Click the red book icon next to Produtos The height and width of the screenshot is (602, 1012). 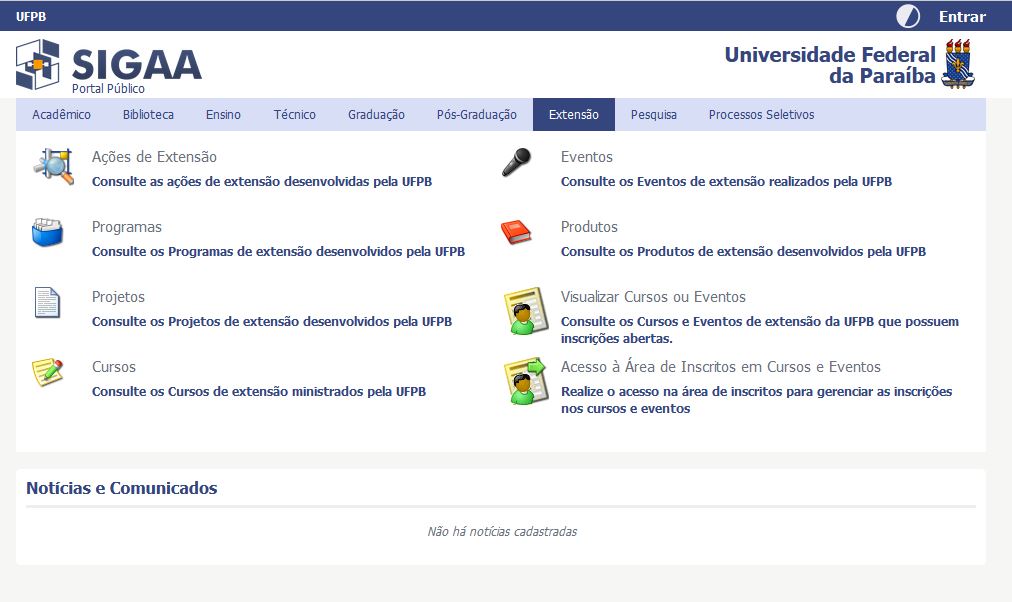pos(518,231)
